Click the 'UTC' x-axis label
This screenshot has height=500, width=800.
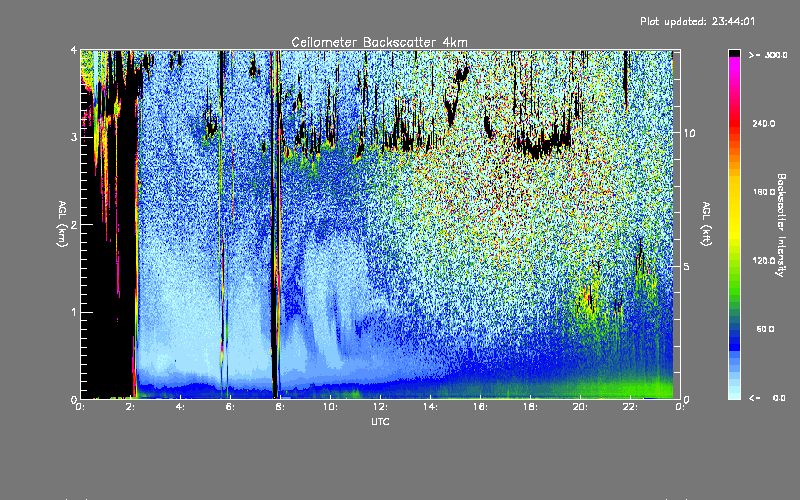(x=380, y=421)
